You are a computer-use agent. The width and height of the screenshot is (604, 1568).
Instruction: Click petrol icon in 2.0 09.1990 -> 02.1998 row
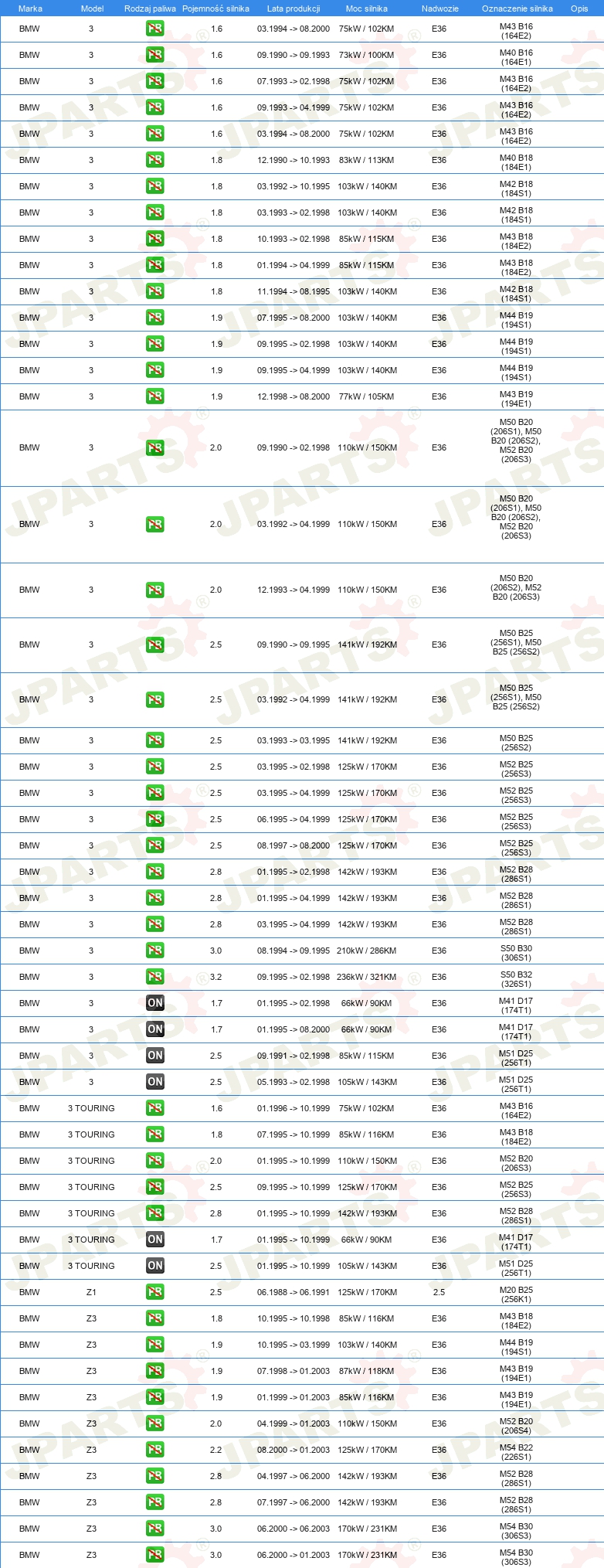(155, 447)
